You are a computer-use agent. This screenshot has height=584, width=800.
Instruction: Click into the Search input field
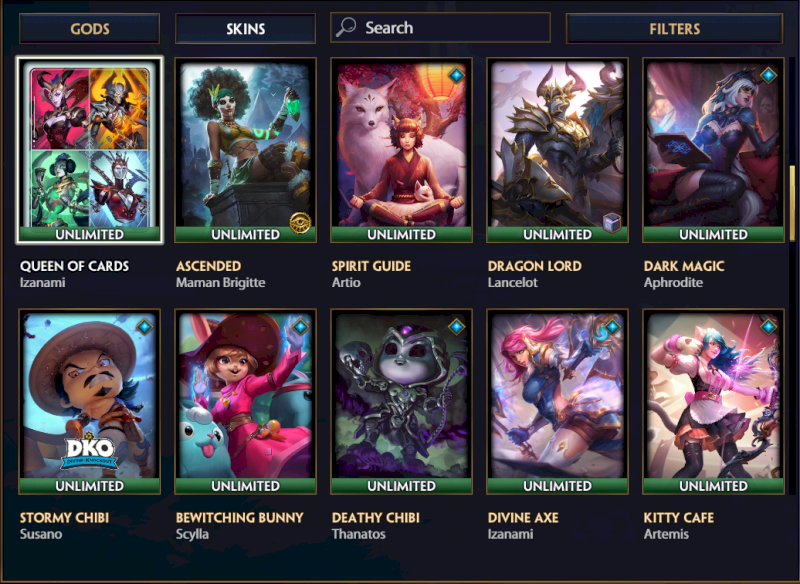click(x=440, y=28)
